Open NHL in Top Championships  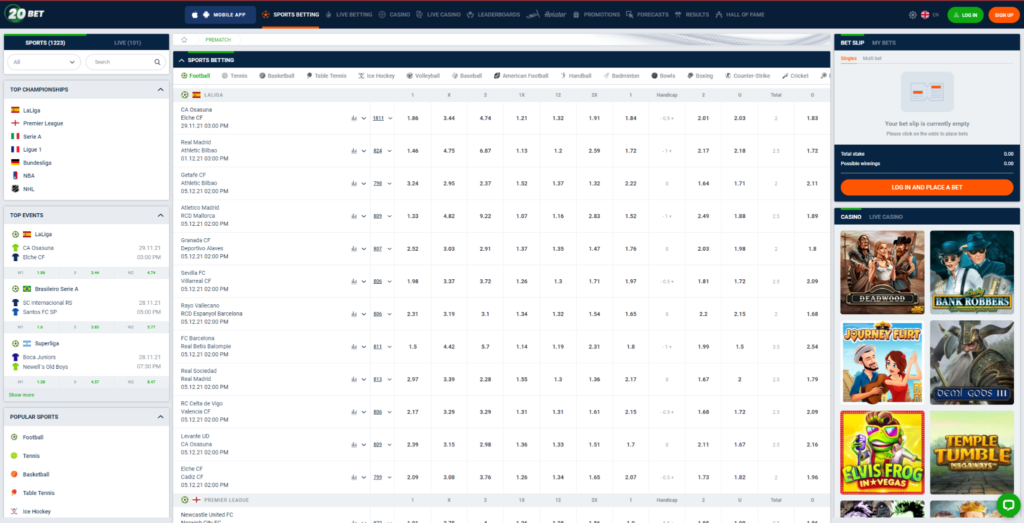pos(29,189)
